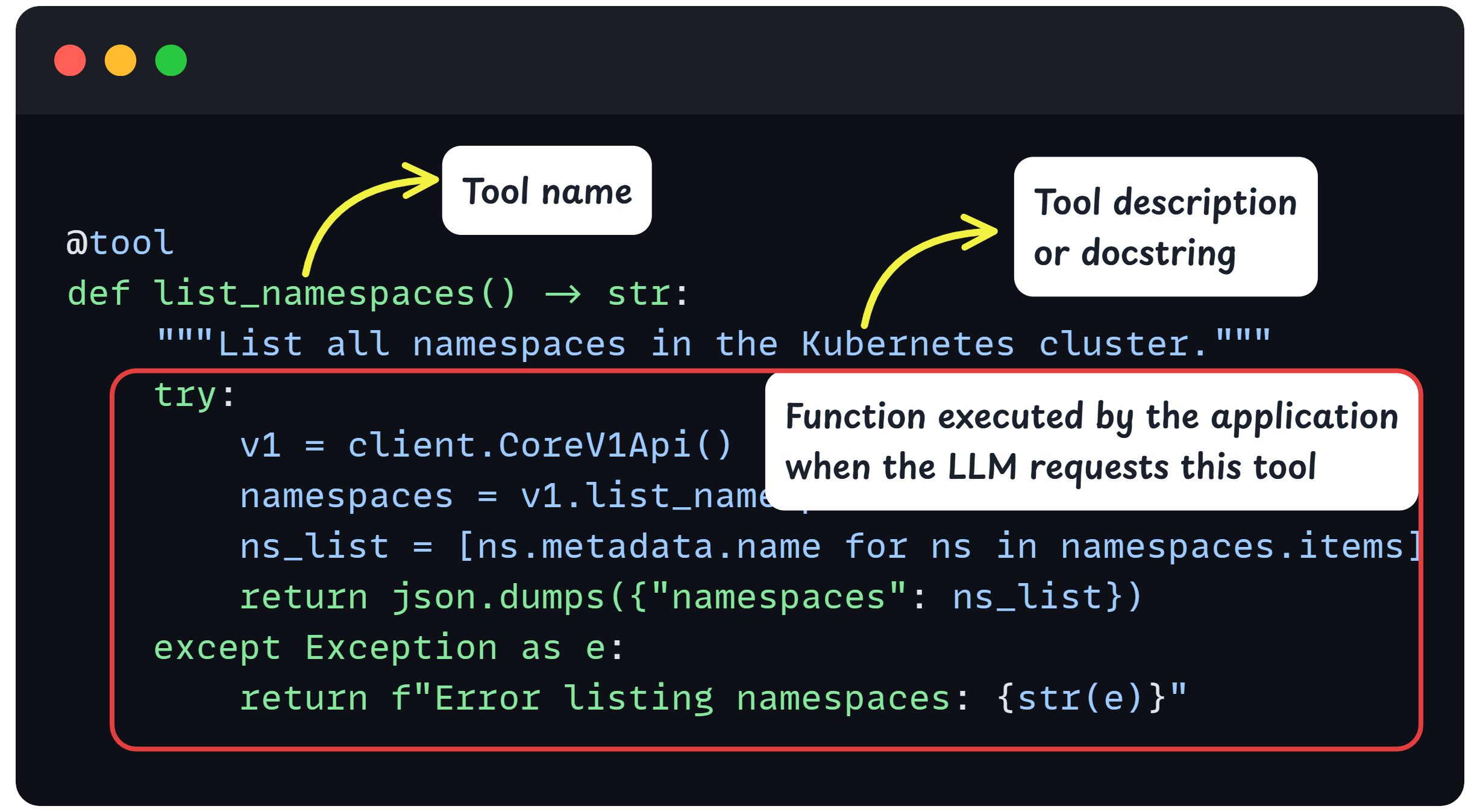Click the 'Tool name' label
This screenshot has height=812, width=1480.
pyautogui.click(x=547, y=190)
